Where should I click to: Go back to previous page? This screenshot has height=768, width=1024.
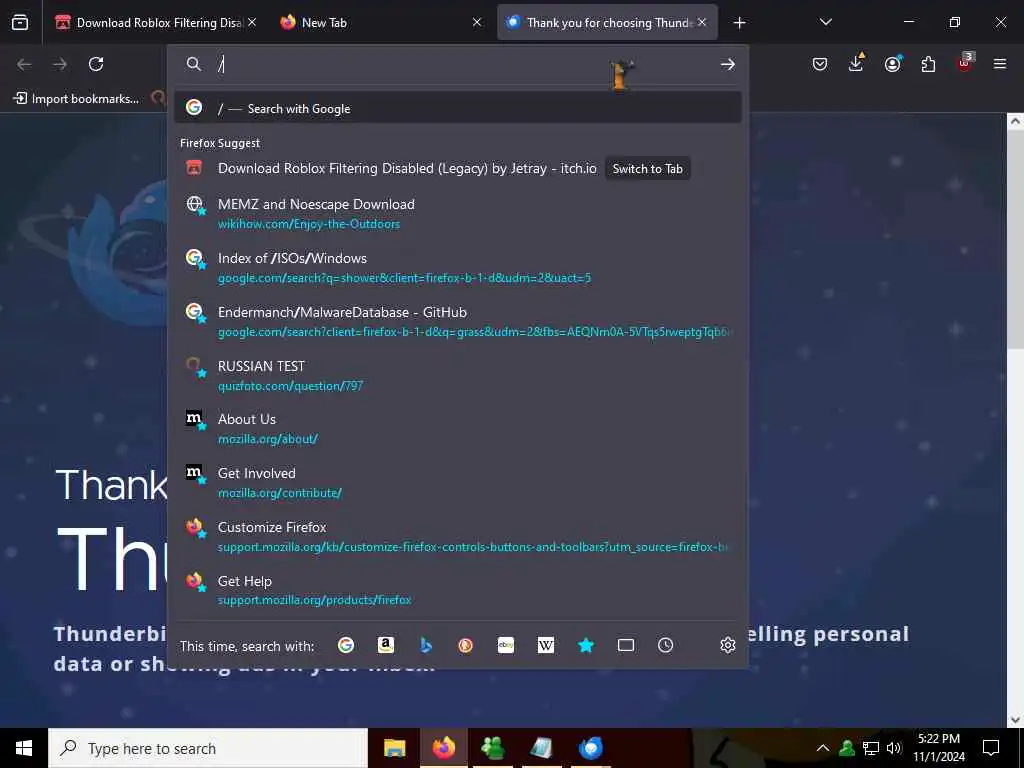tap(24, 64)
